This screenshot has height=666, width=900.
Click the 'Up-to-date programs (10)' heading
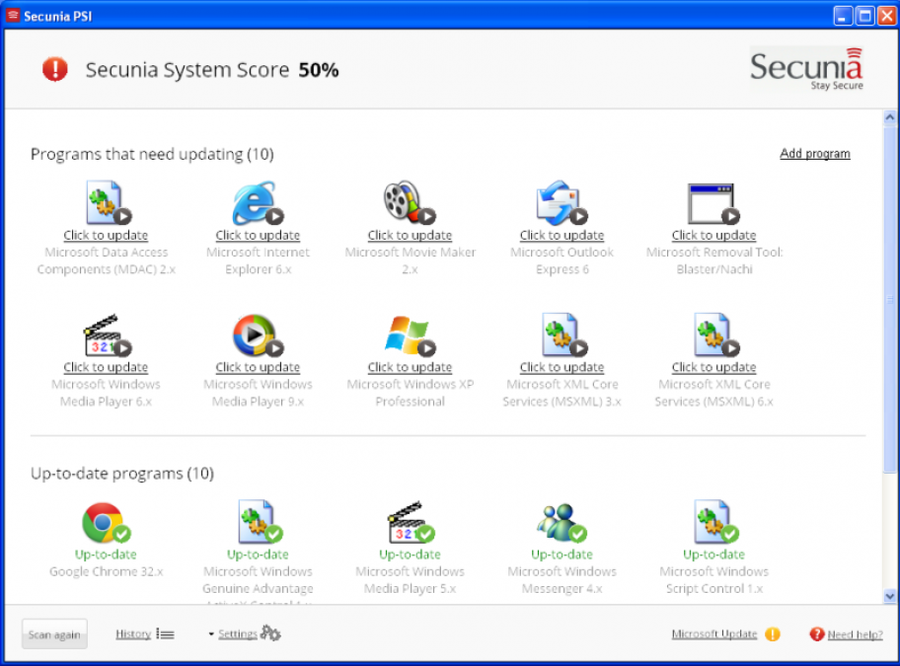122,474
